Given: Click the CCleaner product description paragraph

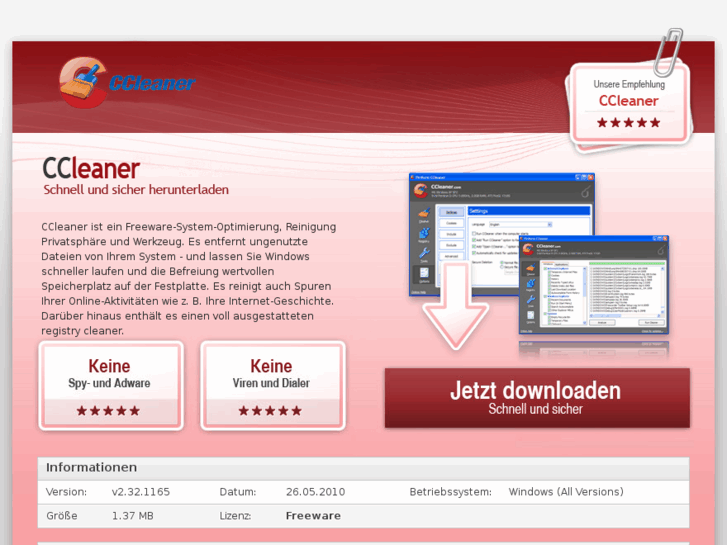Looking at the screenshot, I should 188,278.
